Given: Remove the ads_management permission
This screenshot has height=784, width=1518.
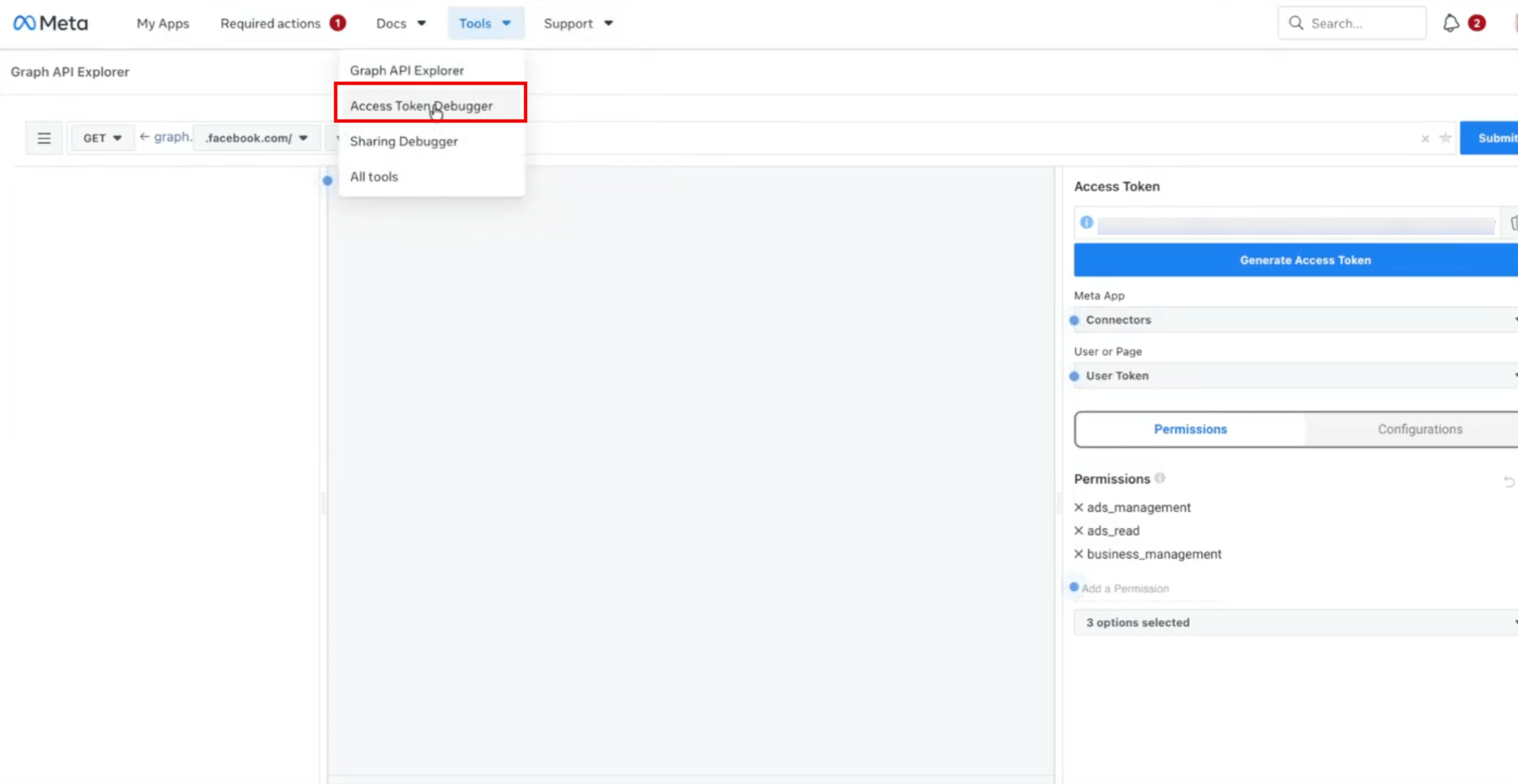Looking at the screenshot, I should click(1079, 507).
